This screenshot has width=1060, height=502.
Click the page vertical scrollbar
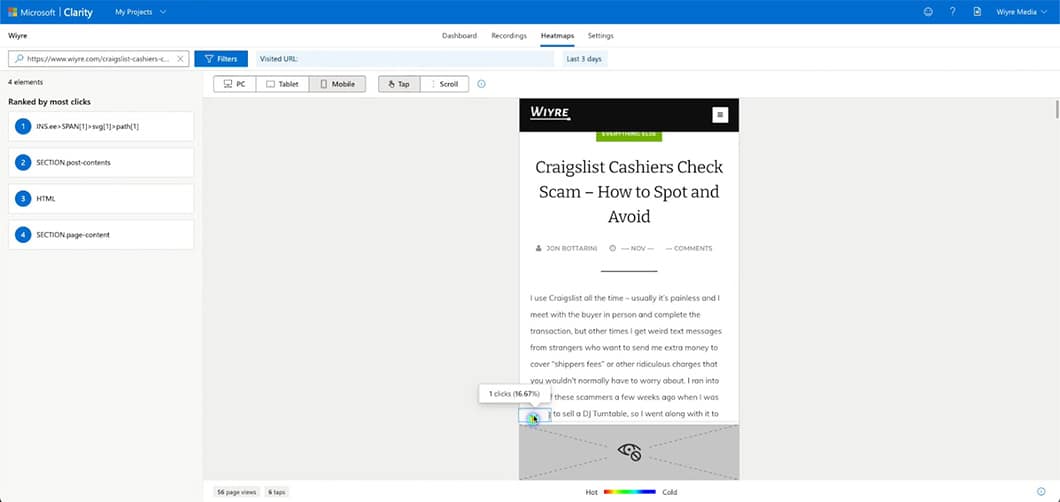click(1056, 109)
